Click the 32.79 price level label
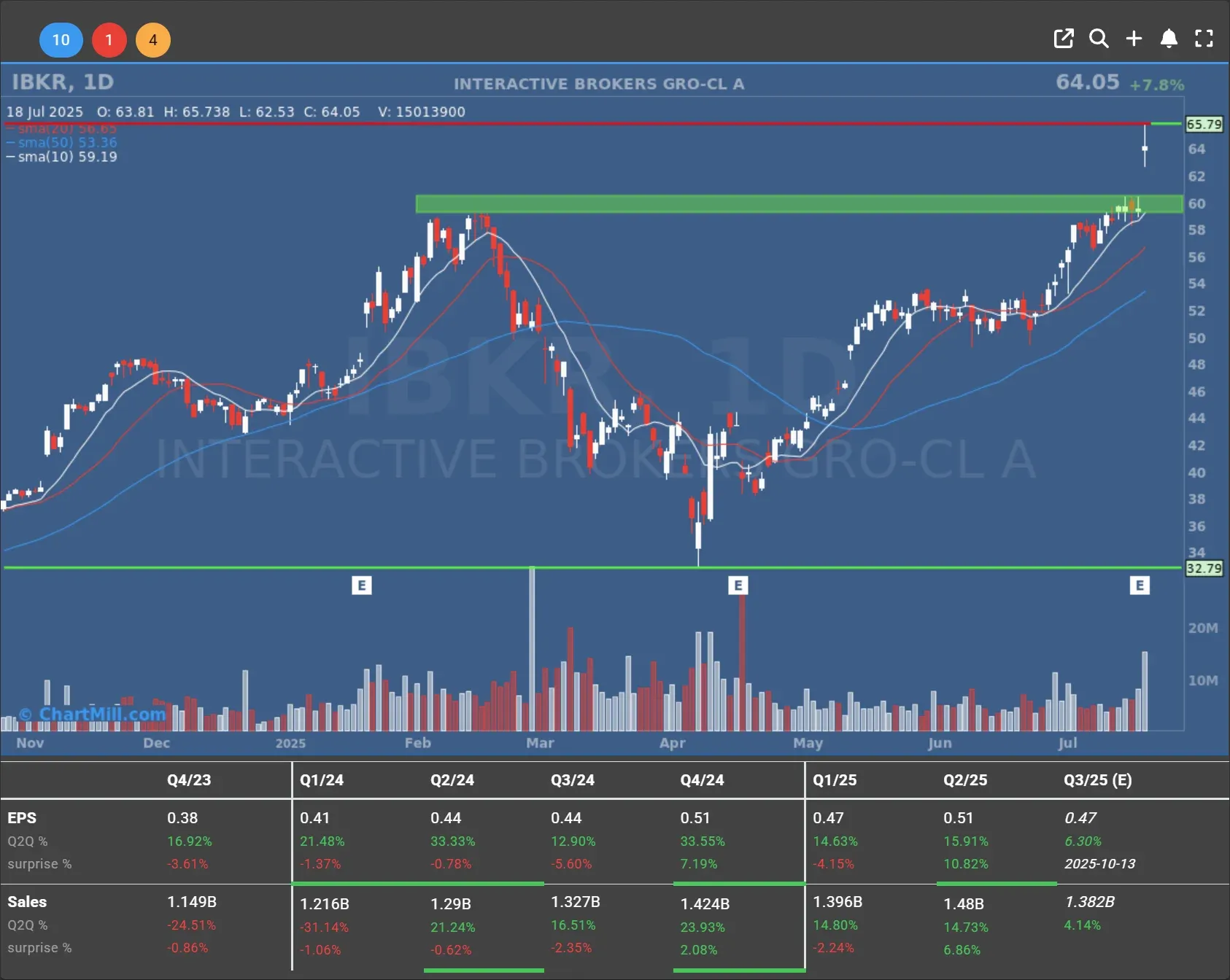The image size is (1230, 980). [x=1204, y=568]
